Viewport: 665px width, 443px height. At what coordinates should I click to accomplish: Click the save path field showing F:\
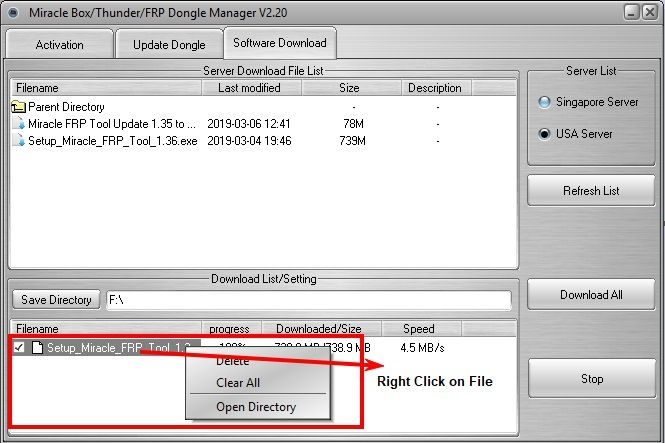coord(309,300)
